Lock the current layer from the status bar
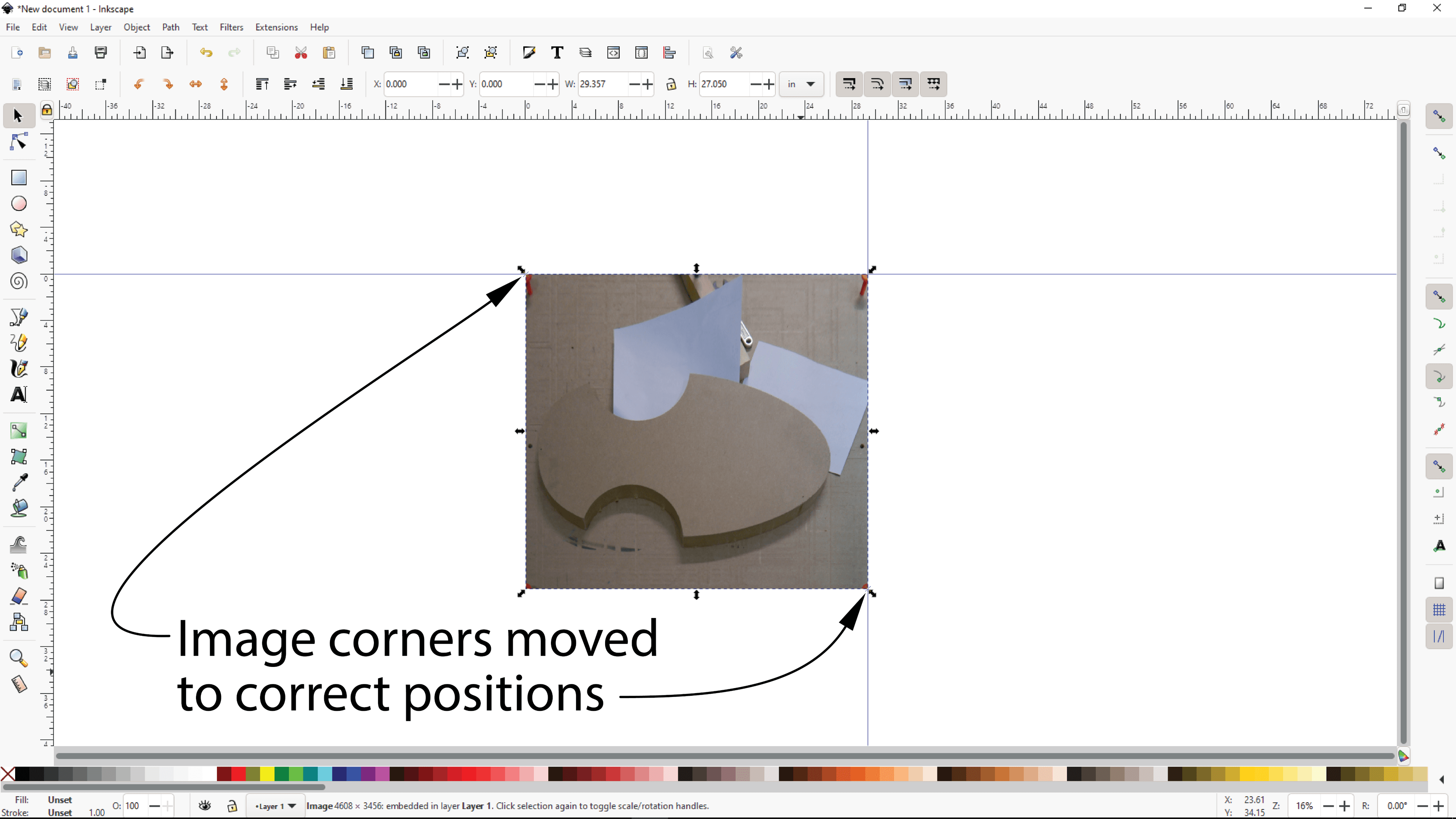 coord(232,805)
